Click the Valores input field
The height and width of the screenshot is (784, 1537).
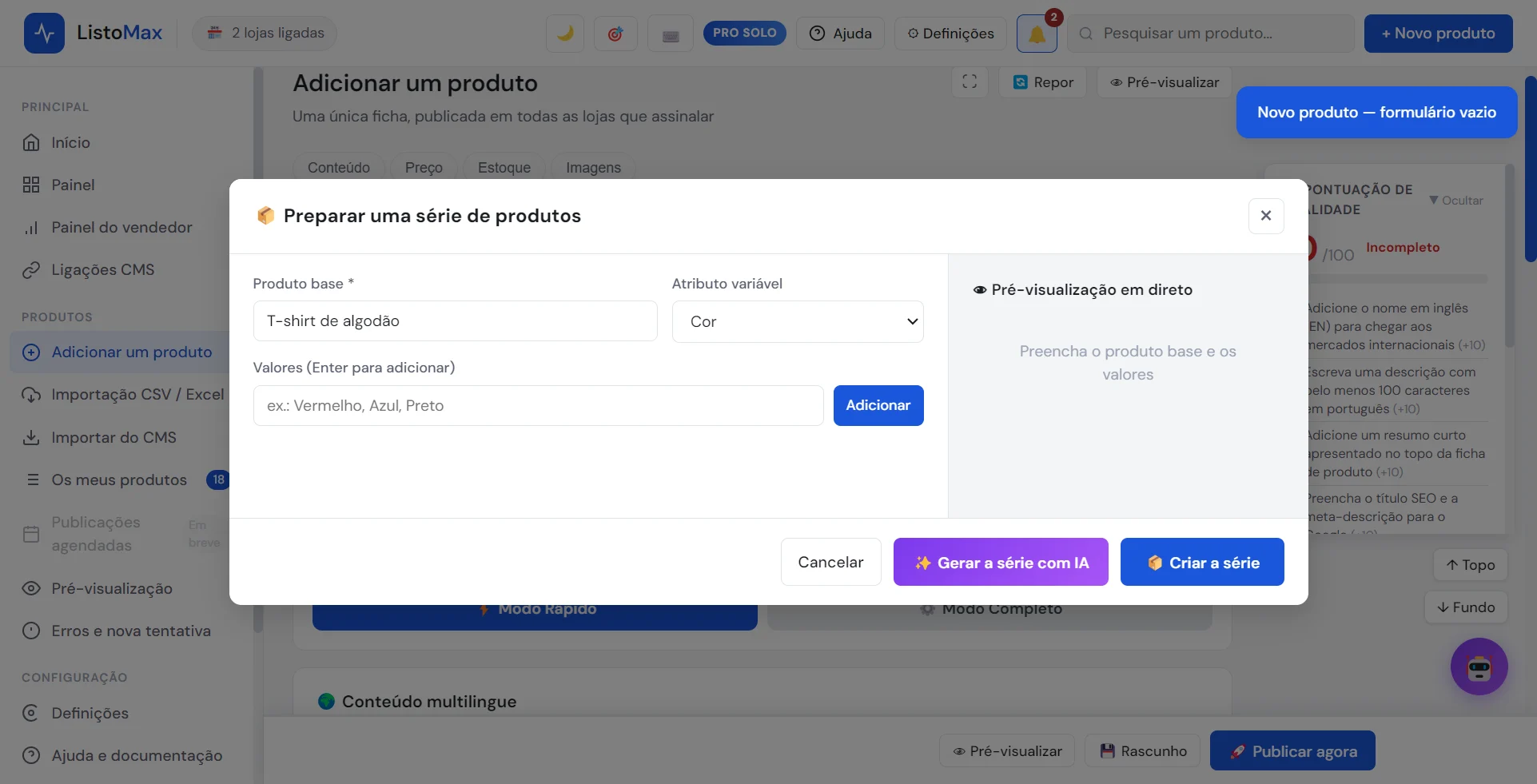538,406
